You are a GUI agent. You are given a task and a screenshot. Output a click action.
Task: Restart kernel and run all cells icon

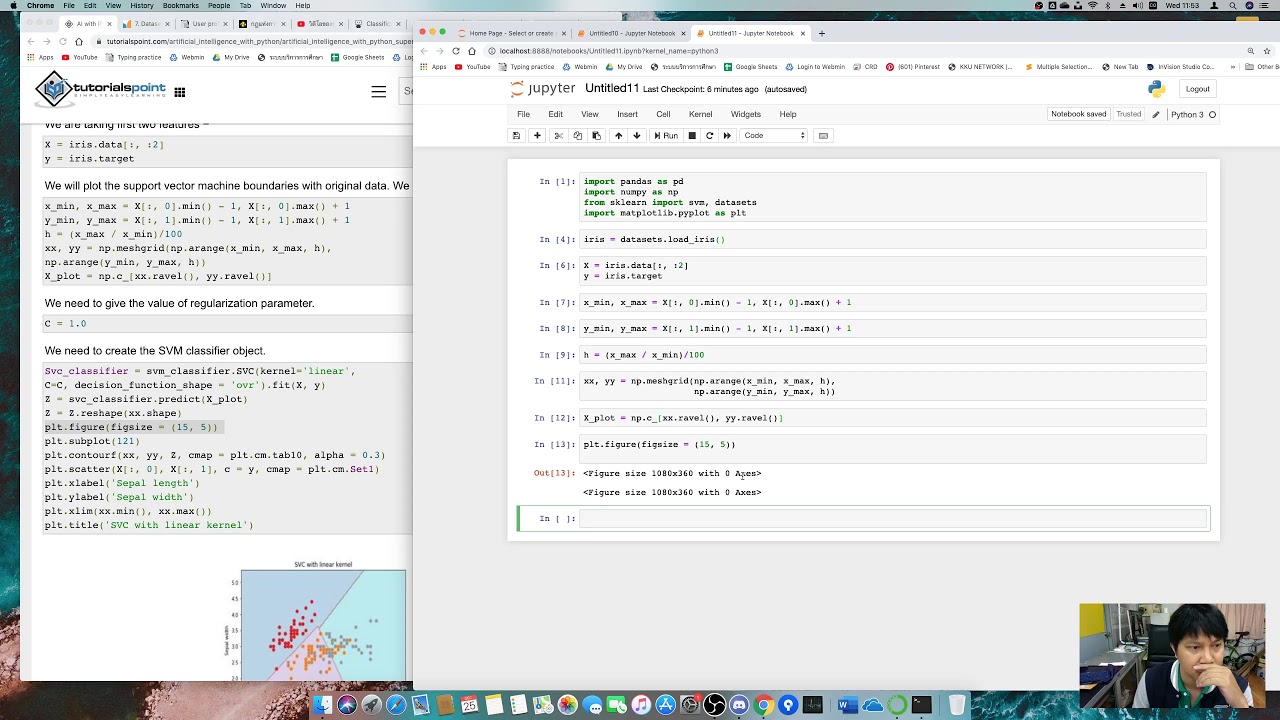click(727, 135)
